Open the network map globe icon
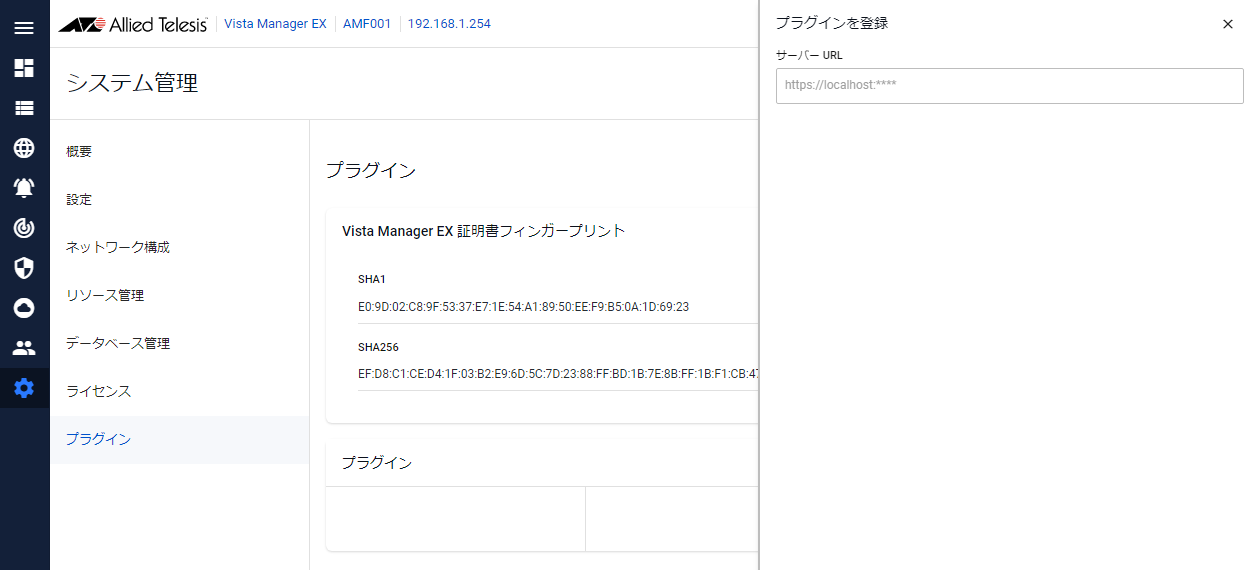This screenshot has width=1260, height=570. 24,148
